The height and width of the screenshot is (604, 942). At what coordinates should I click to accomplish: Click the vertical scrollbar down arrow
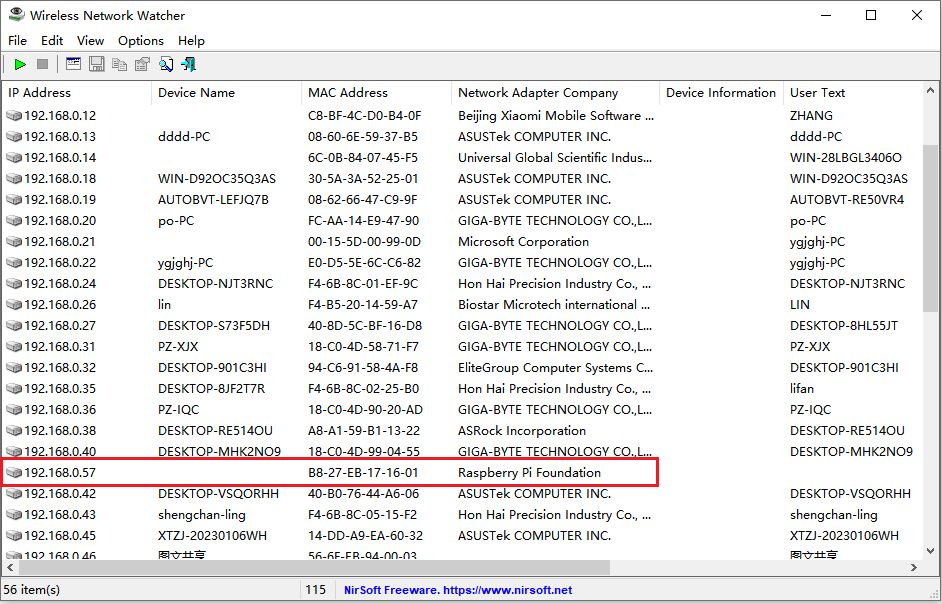coord(930,549)
